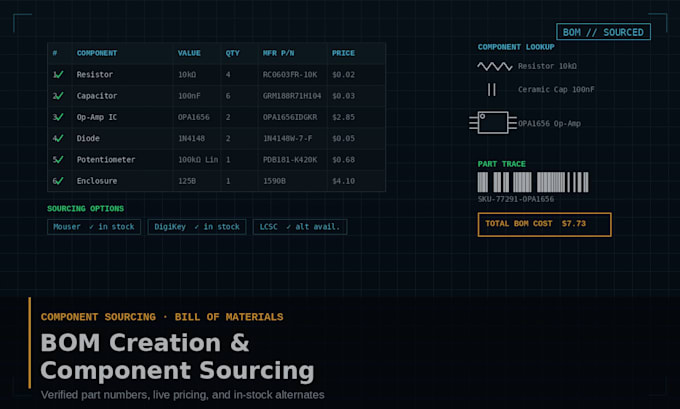Click part number 1N4148W-7-F
The image size is (680, 409).
[288, 138]
